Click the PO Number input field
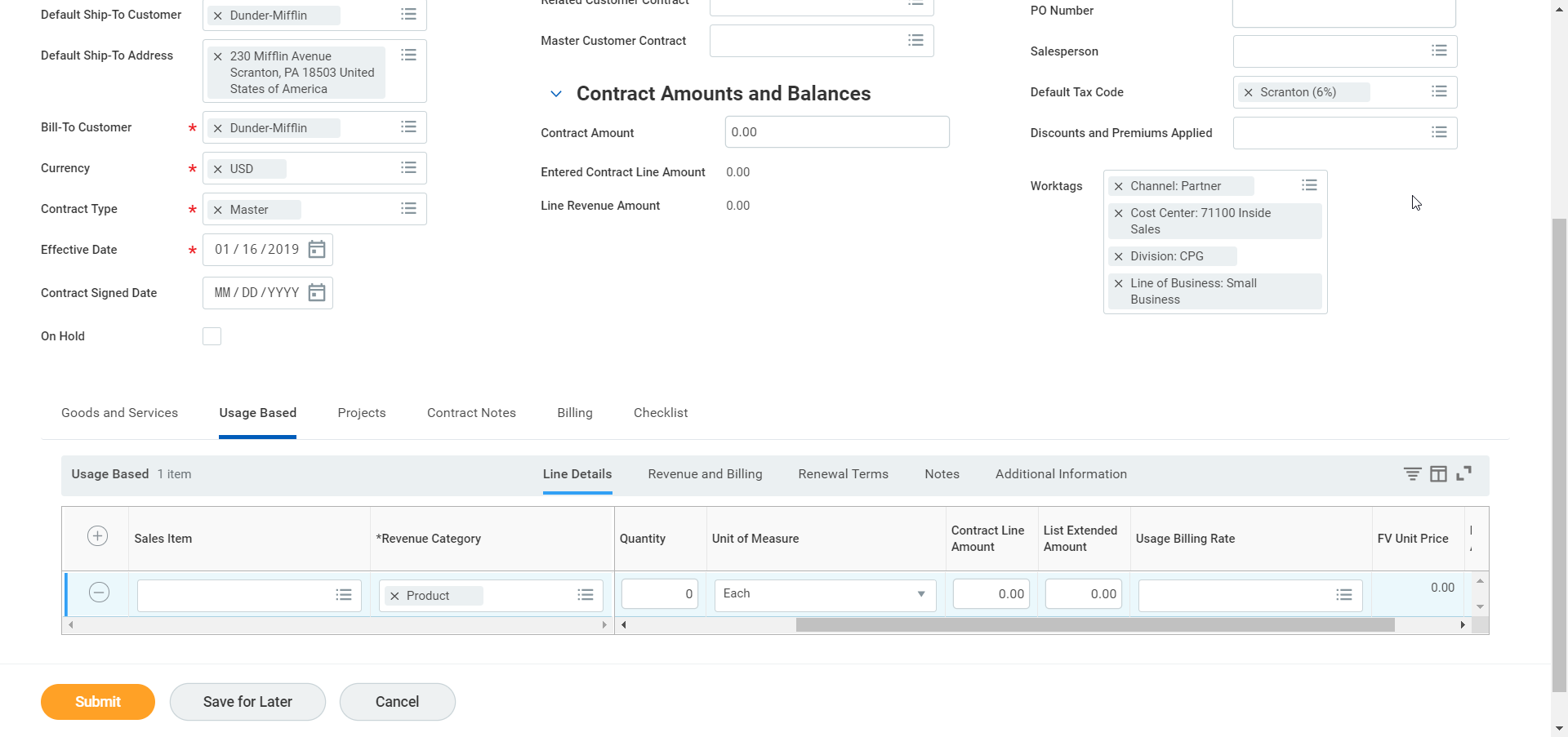The width and height of the screenshot is (1568, 737). 1344,11
